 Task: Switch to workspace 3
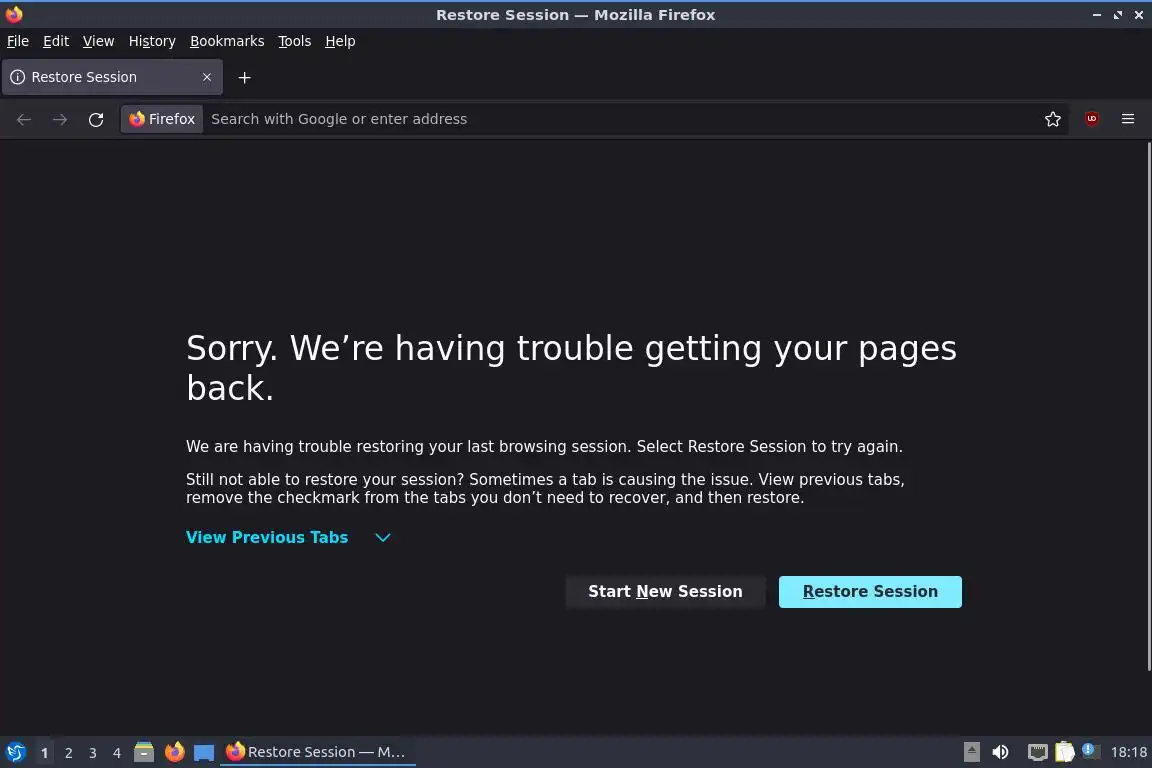[93, 753]
